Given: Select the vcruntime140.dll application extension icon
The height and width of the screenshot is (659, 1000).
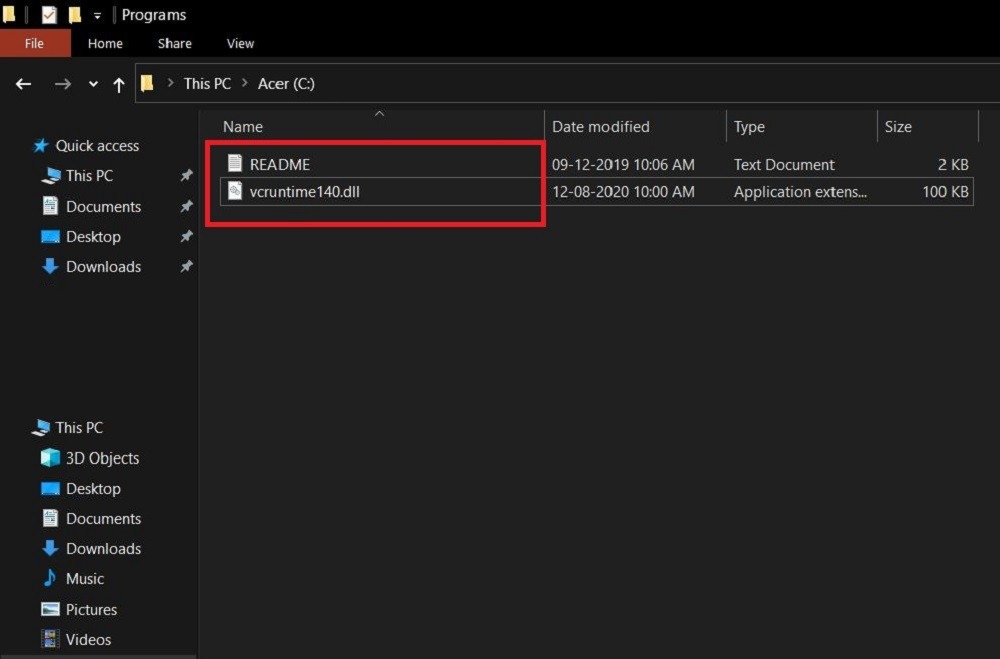Looking at the screenshot, I should click(x=235, y=191).
